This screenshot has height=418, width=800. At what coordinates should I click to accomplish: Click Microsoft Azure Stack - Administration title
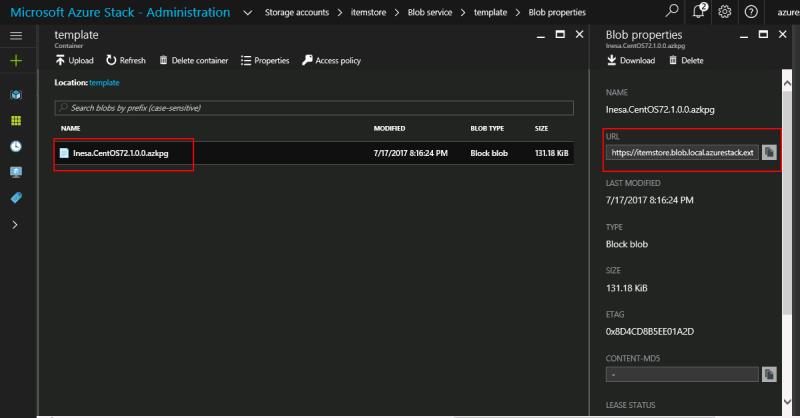coord(120,12)
